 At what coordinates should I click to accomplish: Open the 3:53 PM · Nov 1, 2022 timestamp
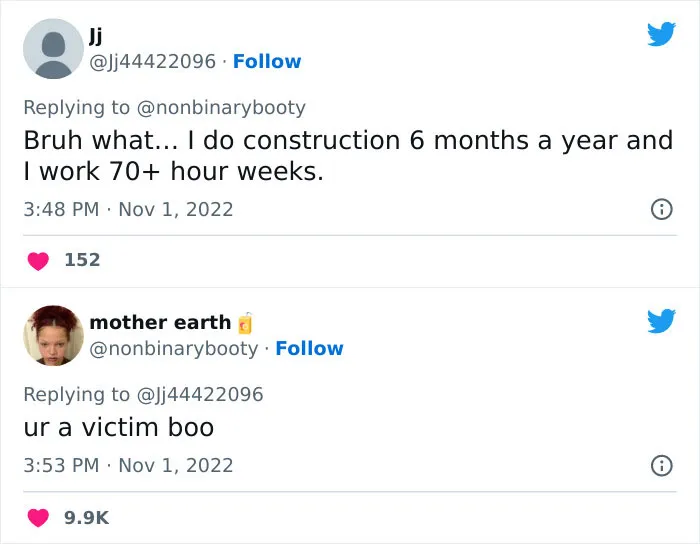(x=128, y=465)
